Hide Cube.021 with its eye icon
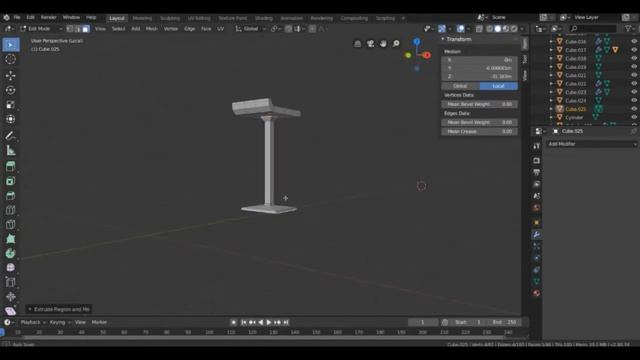 634,75
